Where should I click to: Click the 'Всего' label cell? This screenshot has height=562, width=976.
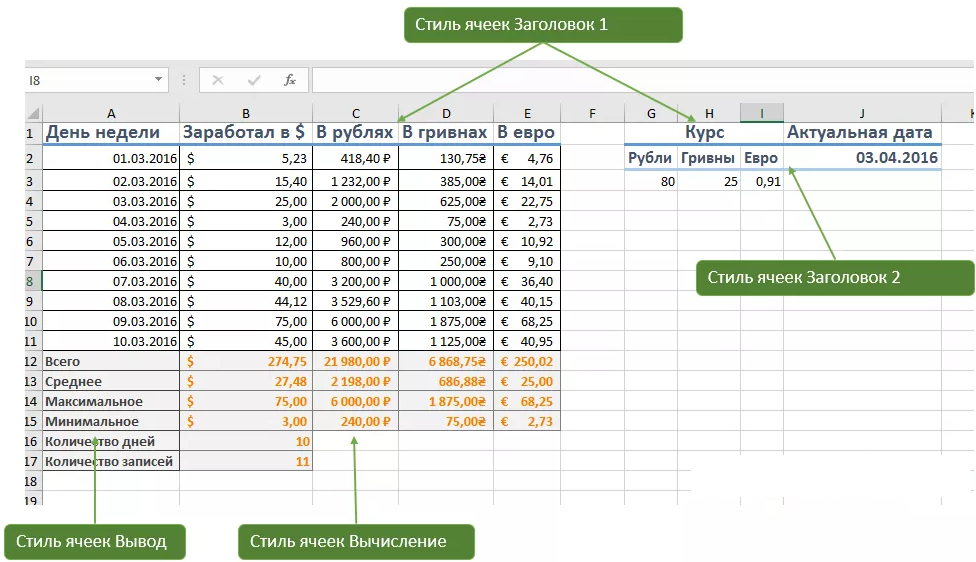[111, 362]
